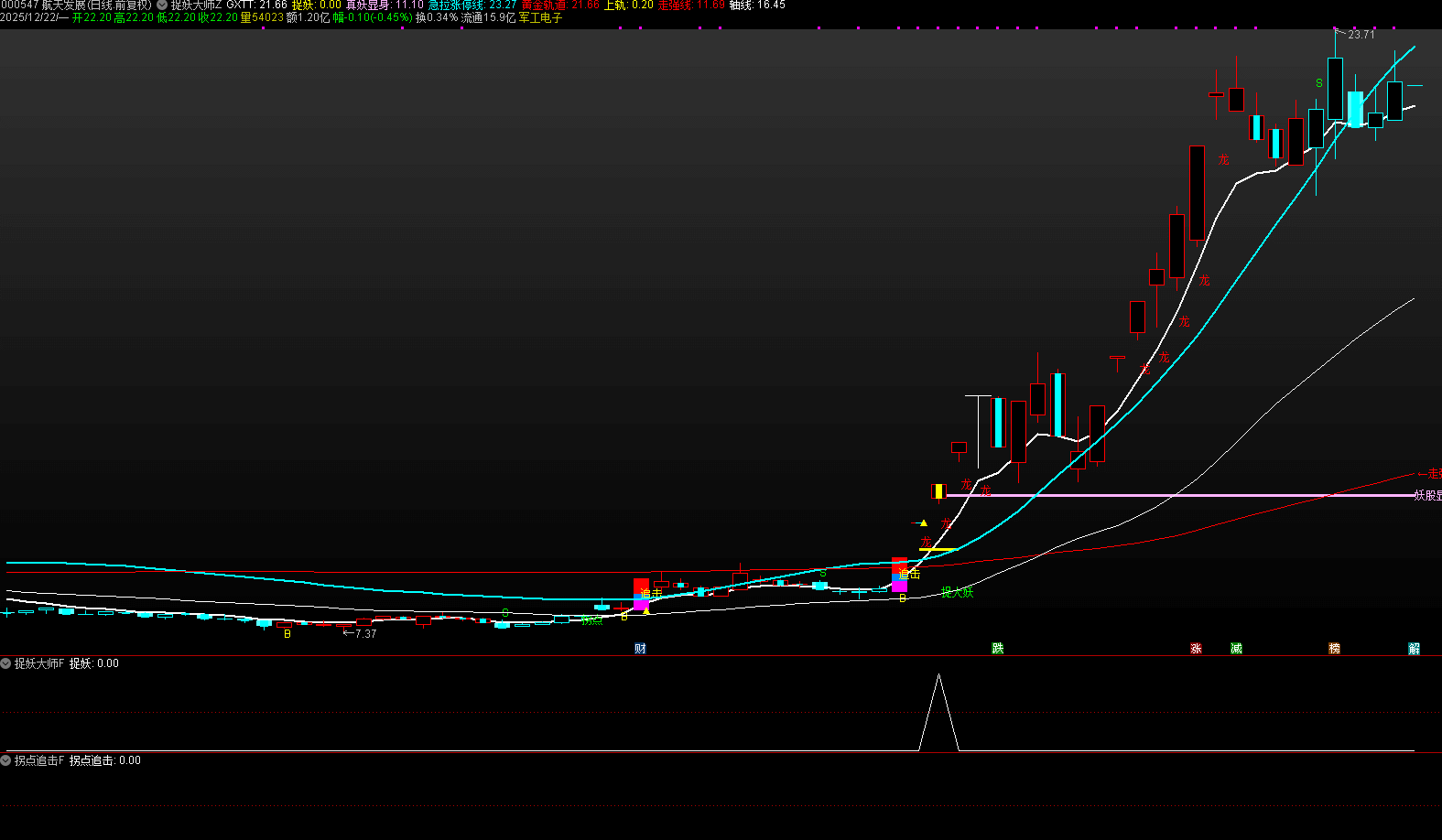Click the yellow highlighted candle before the pink line
Screen dimensions: 1442x840
(938, 491)
